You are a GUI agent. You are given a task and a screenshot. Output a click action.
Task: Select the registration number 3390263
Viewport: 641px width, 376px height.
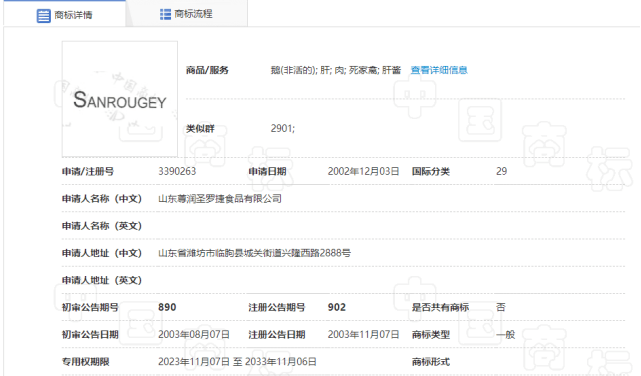[x=177, y=171]
